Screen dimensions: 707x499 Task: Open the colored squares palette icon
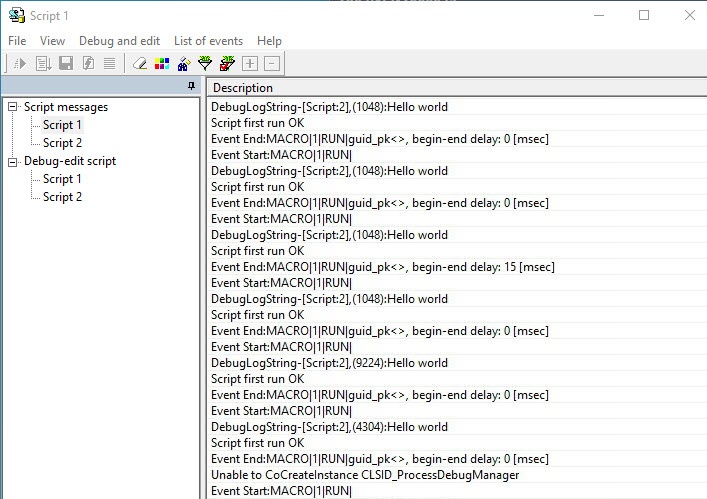[161, 64]
